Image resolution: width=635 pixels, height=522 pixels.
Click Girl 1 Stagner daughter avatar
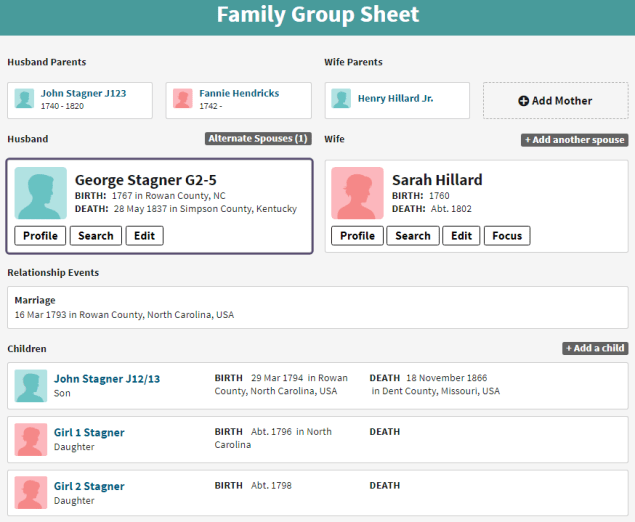[x=31, y=439]
